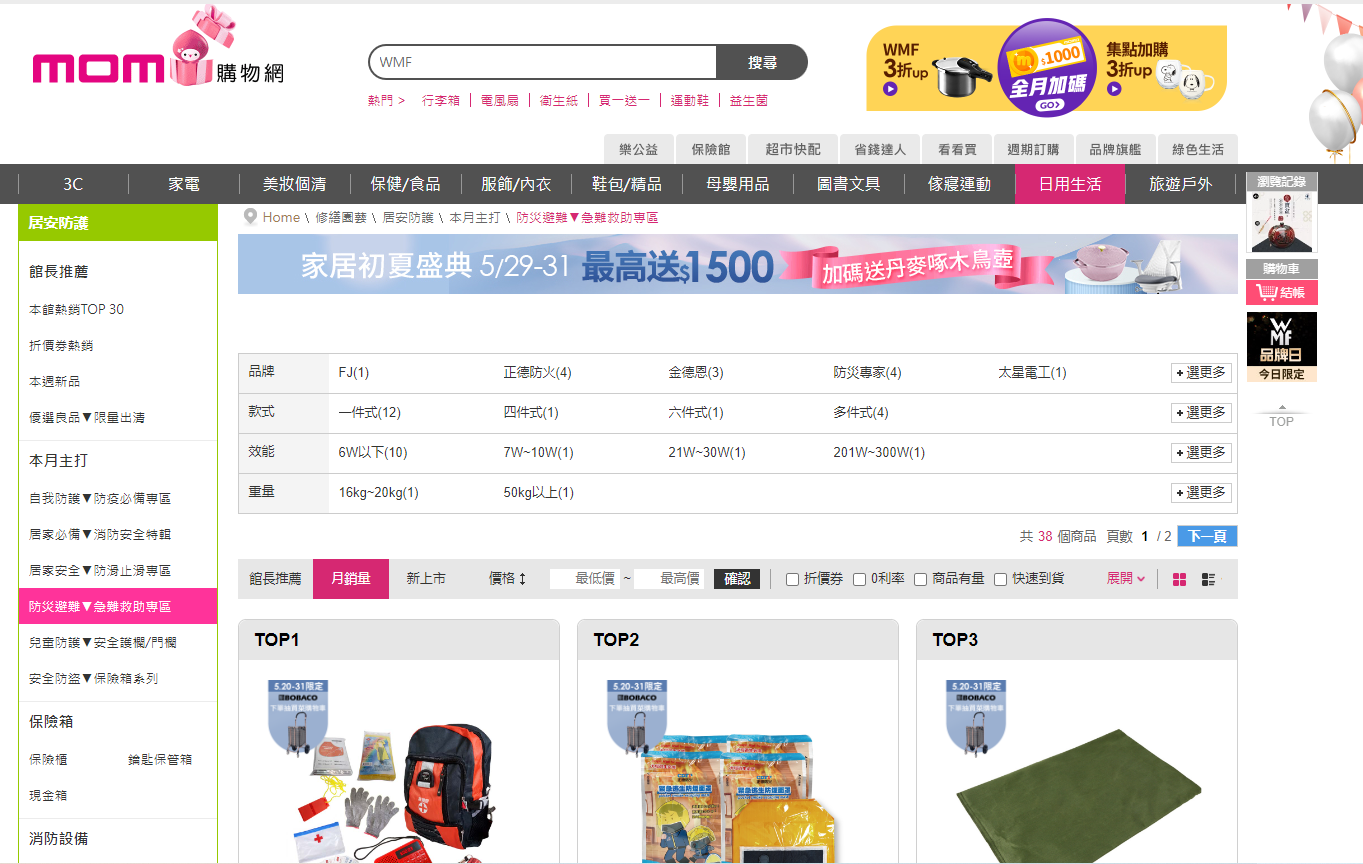Open sidebar 安全防盜▼保險箱系列
The width and height of the screenshot is (1363, 864).
click(x=94, y=678)
